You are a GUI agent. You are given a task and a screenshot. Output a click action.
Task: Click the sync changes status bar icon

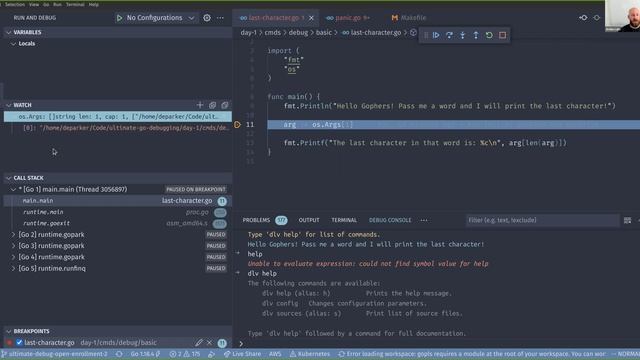[x=119, y=354]
